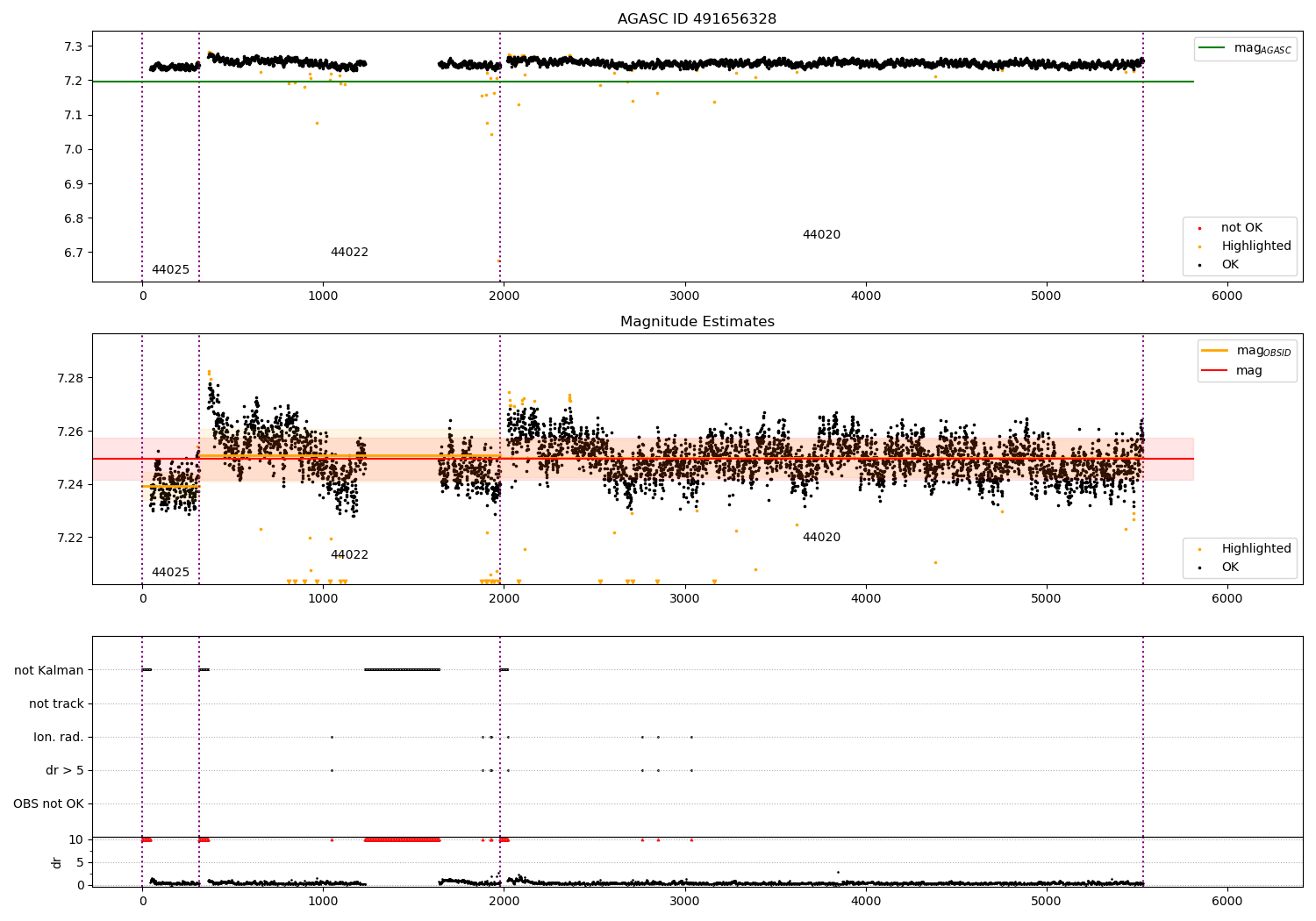Image resolution: width=1316 pixels, height=921 pixels.
Task: Click the 7.22 y-axis tick label
Action: tap(70, 538)
